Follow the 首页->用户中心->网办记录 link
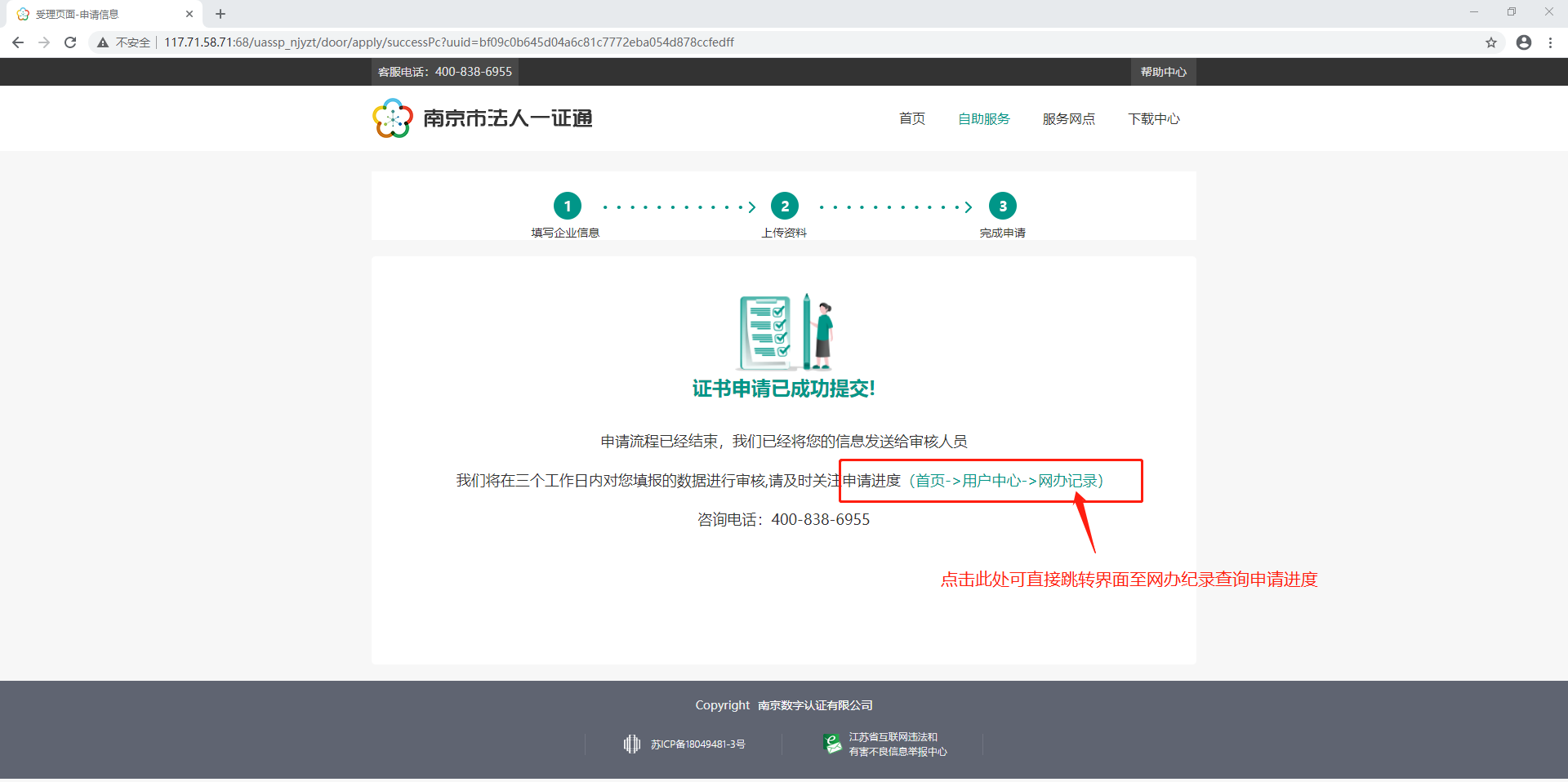Viewport: 1568px width, 782px height. tap(1006, 481)
